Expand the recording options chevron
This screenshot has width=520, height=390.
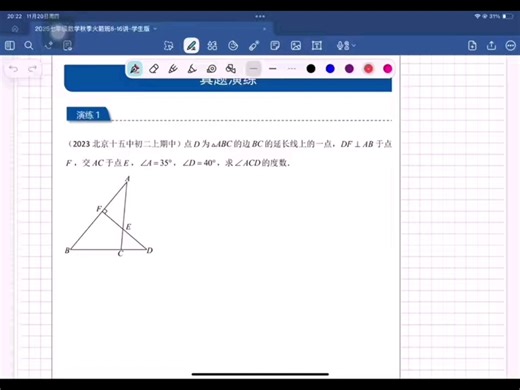pyautogui.click(x=354, y=45)
